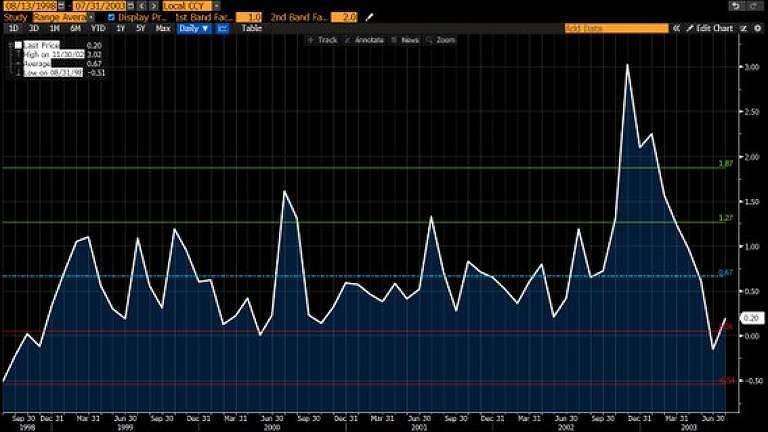Click the 2nd Band Factor value 2.0
768x432 pixels.
[x=344, y=17]
